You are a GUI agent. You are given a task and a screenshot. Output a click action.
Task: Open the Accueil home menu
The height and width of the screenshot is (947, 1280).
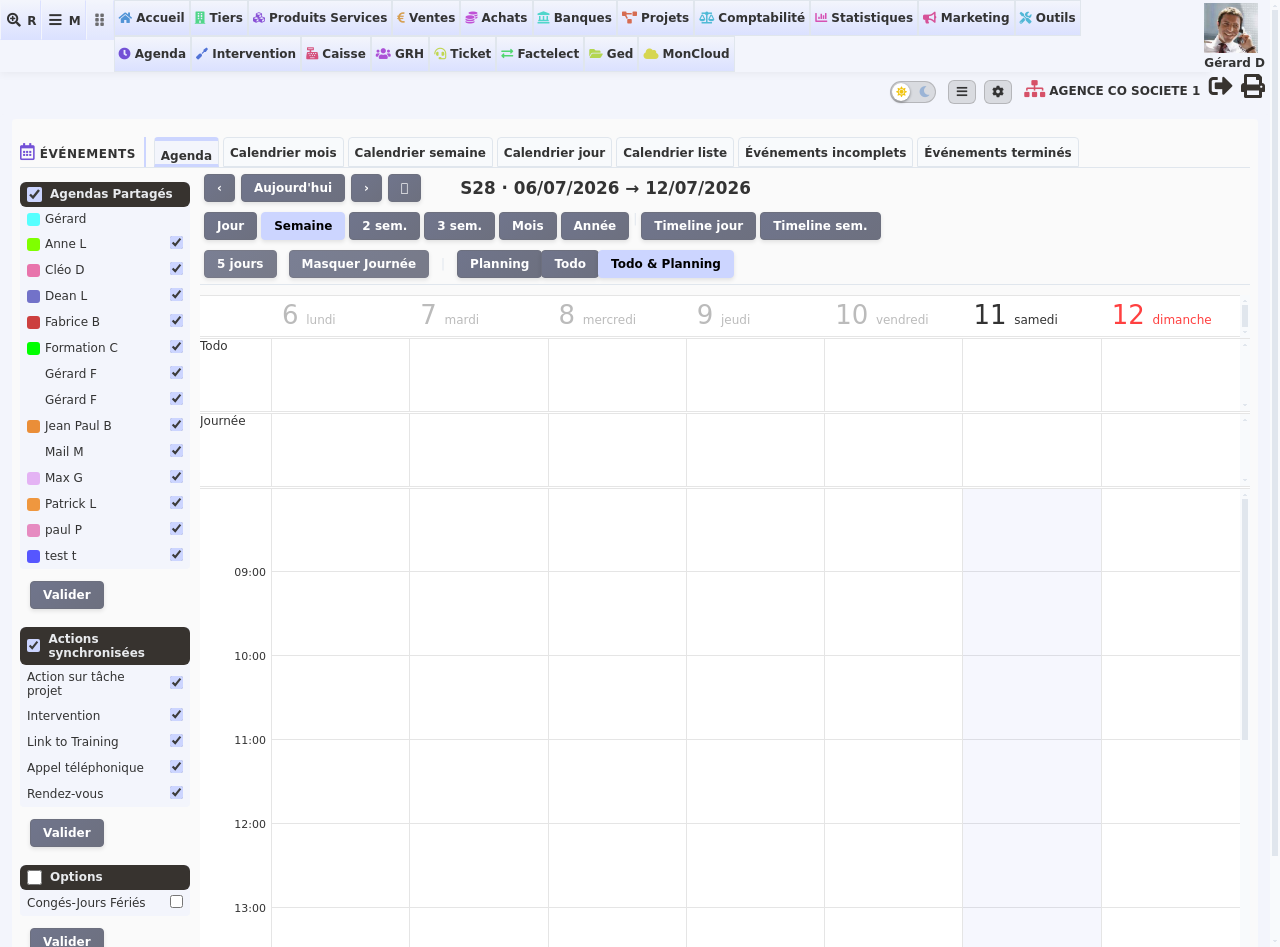pos(152,18)
